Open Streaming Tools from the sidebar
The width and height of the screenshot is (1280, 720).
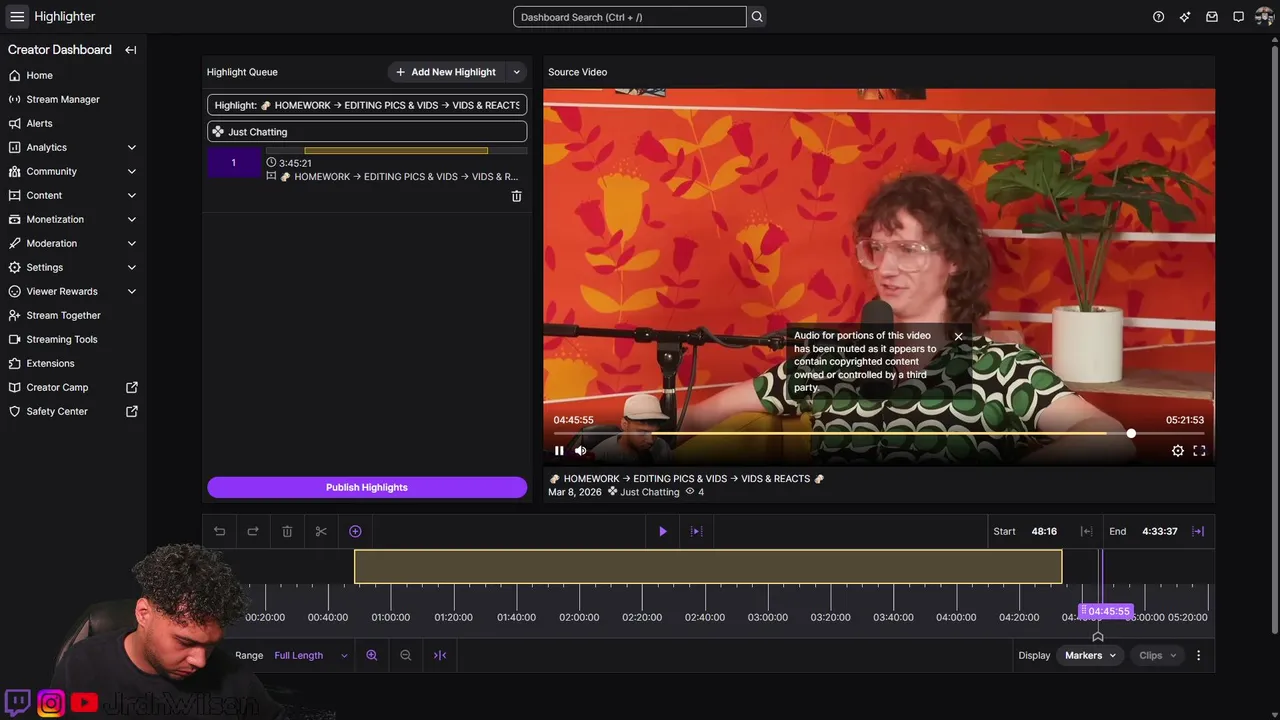(x=62, y=339)
